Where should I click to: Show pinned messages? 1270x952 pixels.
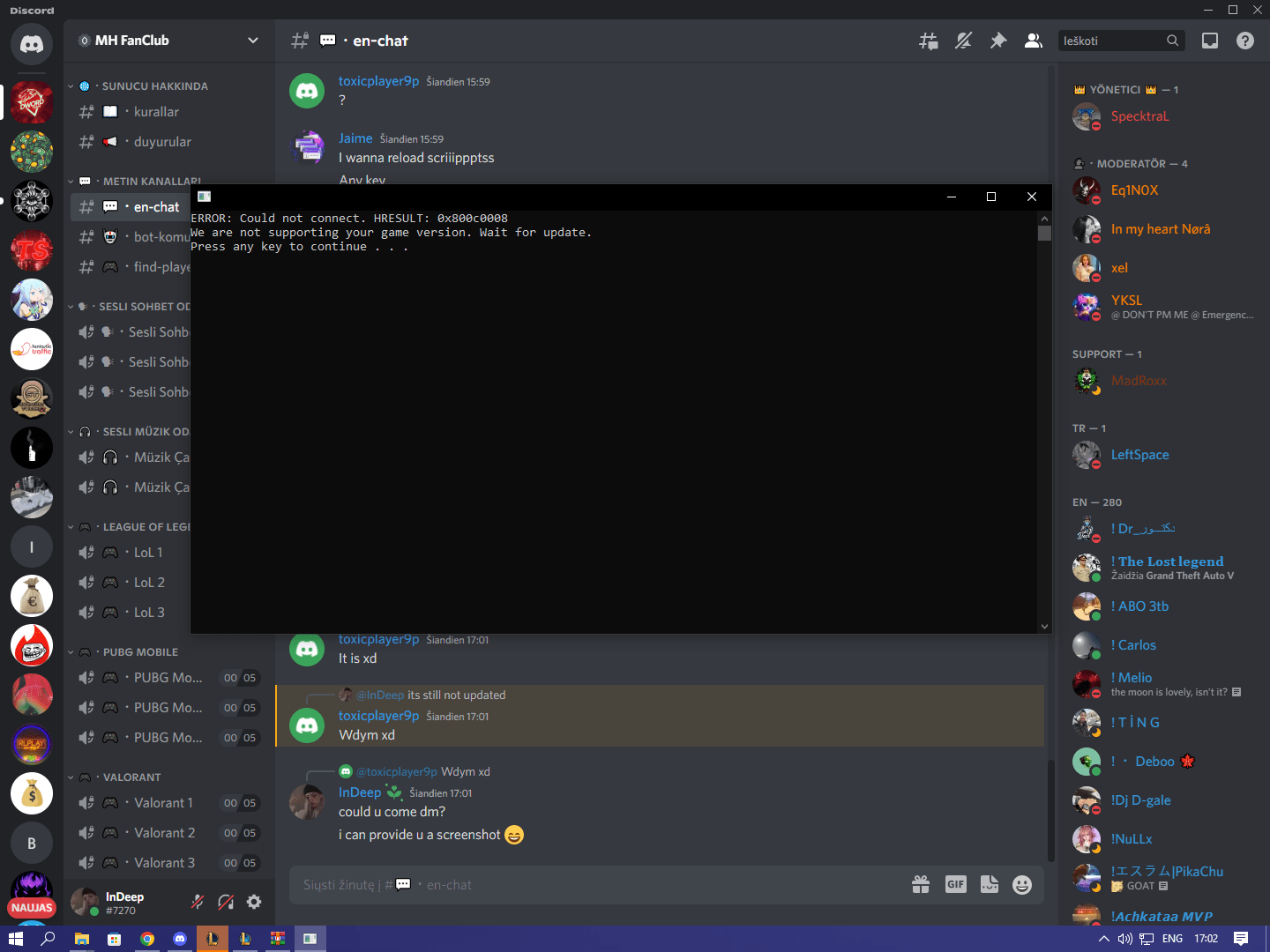click(x=998, y=41)
